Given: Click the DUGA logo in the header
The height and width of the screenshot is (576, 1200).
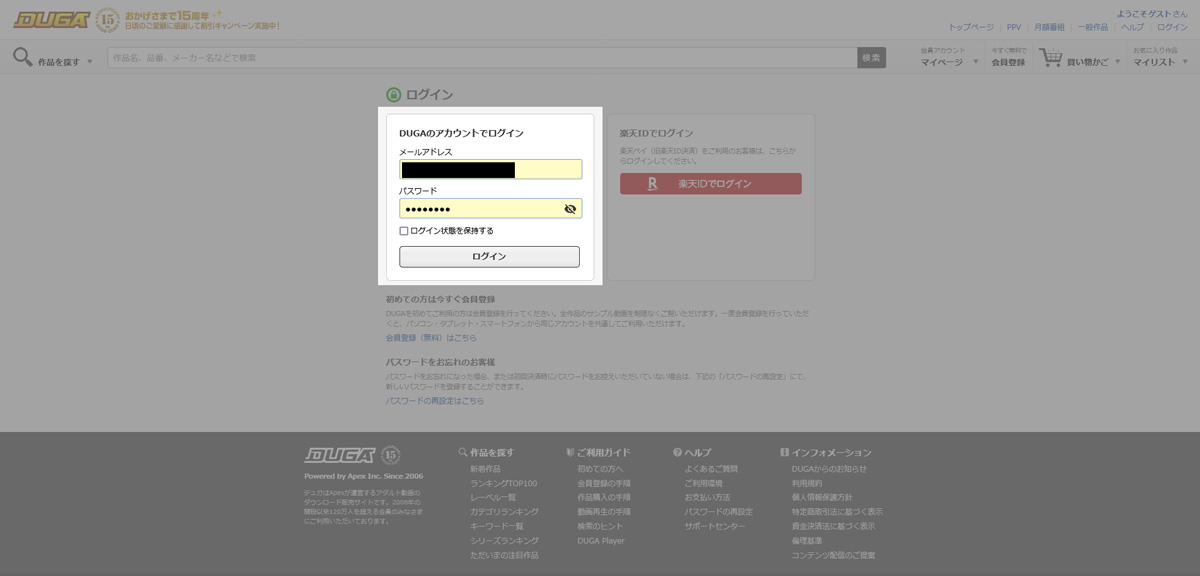Looking at the screenshot, I should [52, 20].
